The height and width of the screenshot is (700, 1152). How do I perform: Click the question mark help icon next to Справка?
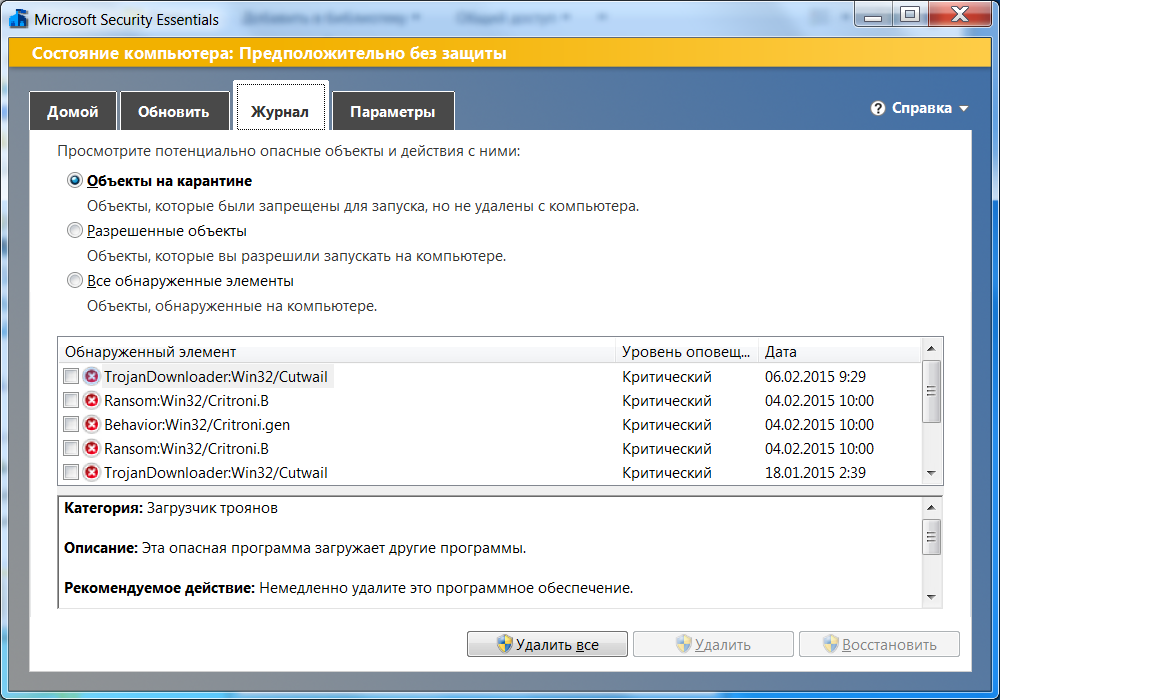point(878,108)
